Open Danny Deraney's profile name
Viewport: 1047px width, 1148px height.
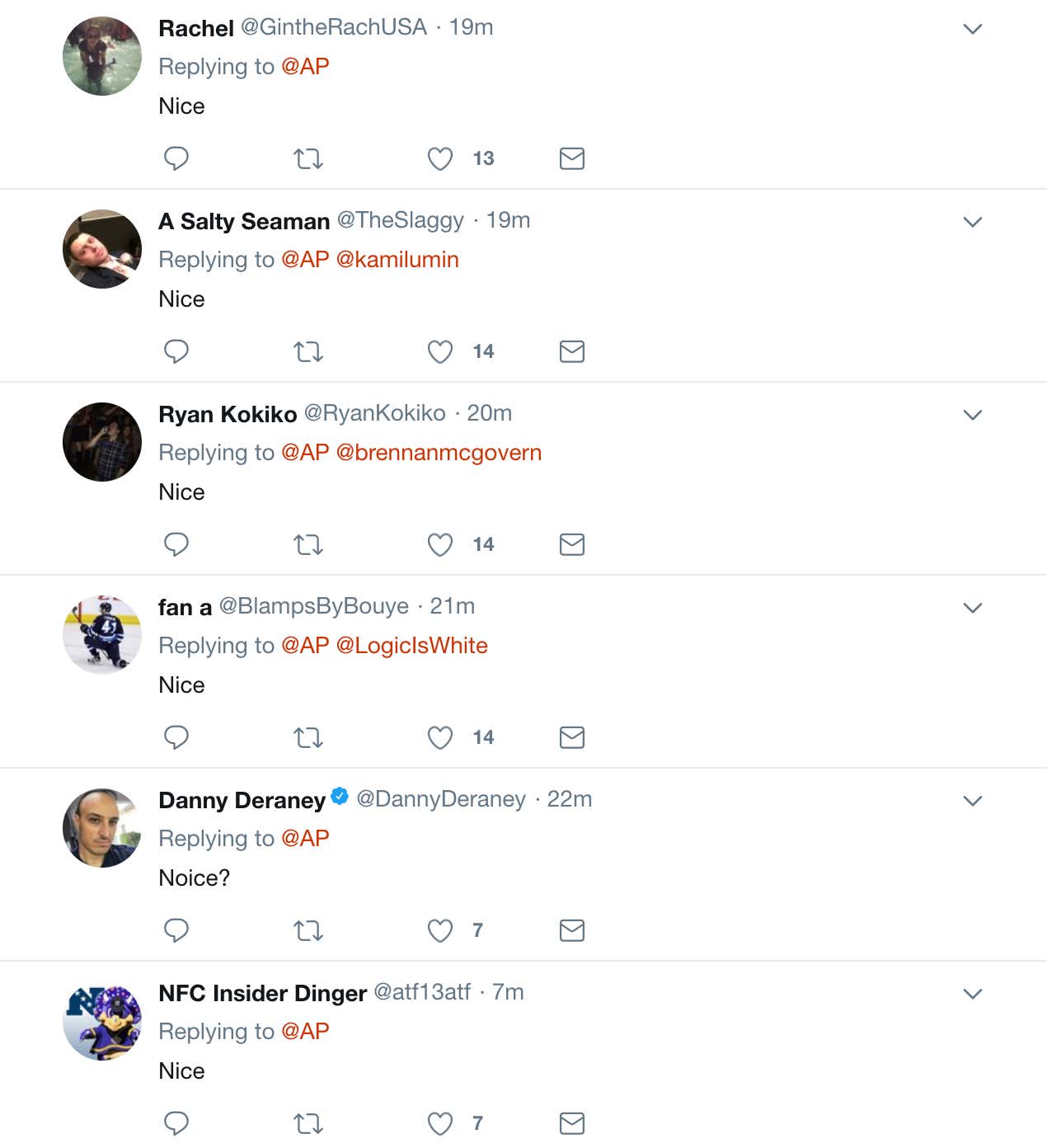pos(242,800)
